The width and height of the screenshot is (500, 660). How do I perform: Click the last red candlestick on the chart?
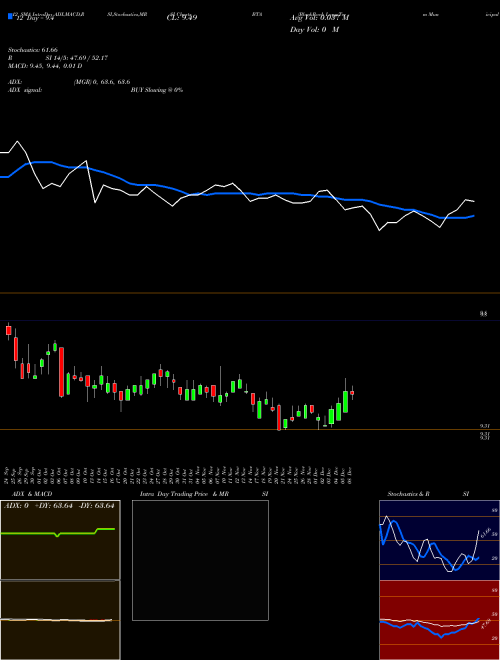pos(352,392)
